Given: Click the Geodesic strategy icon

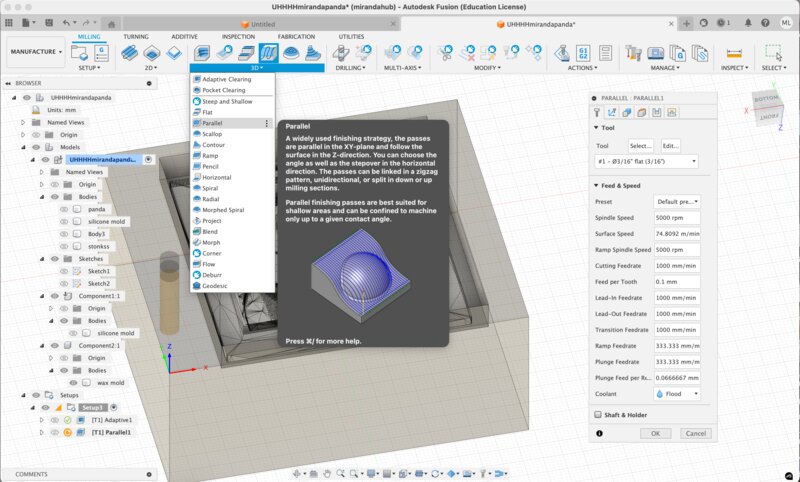Looking at the screenshot, I should pos(195,286).
